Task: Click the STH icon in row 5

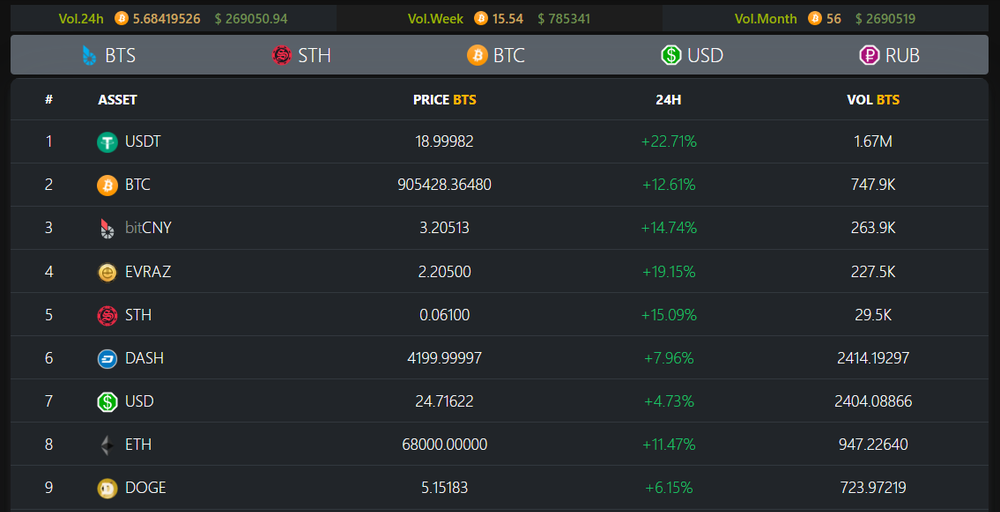Action: pyautogui.click(x=107, y=315)
